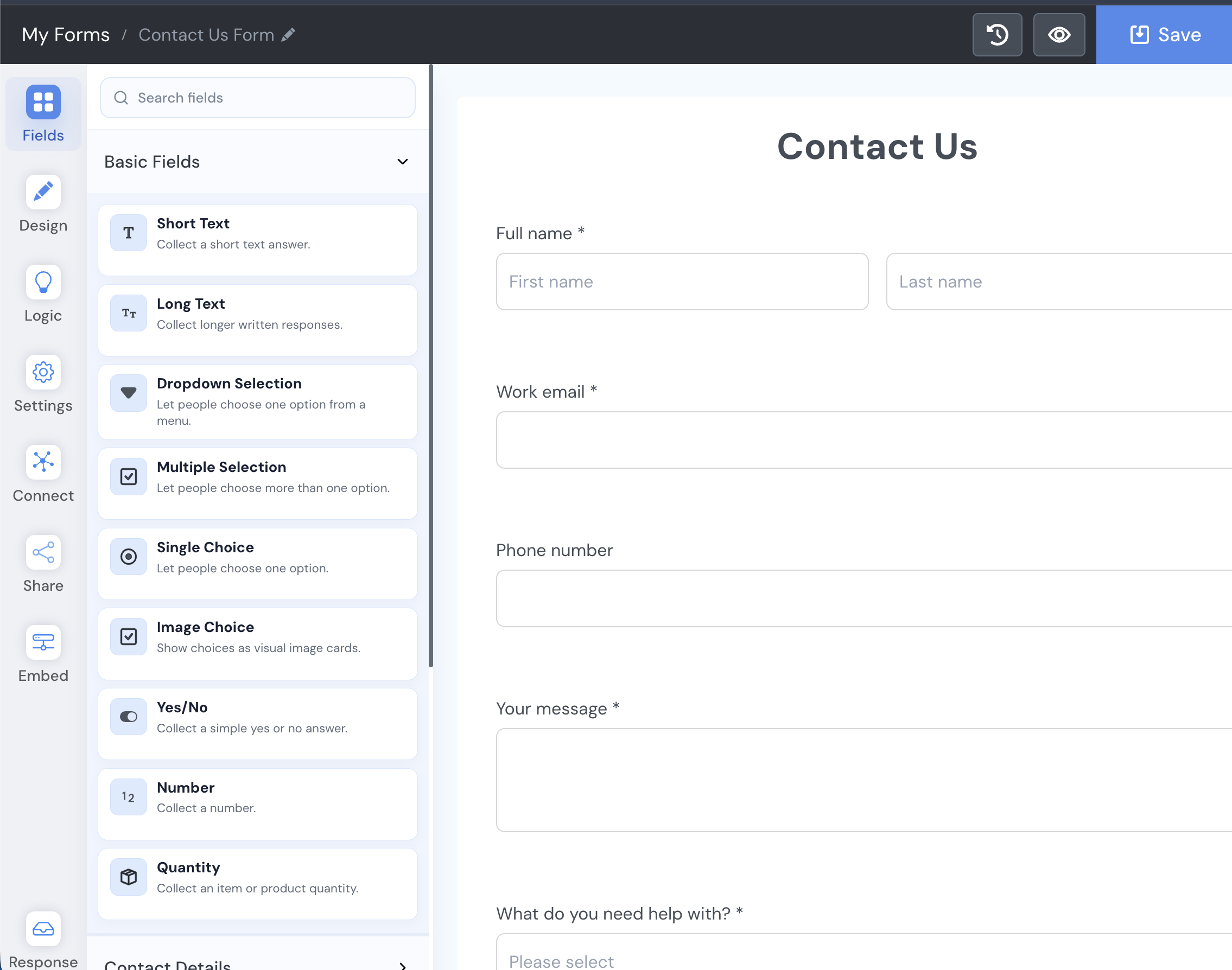The height and width of the screenshot is (970, 1232).
Task: Add Short Text field icon
Action: point(129,233)
